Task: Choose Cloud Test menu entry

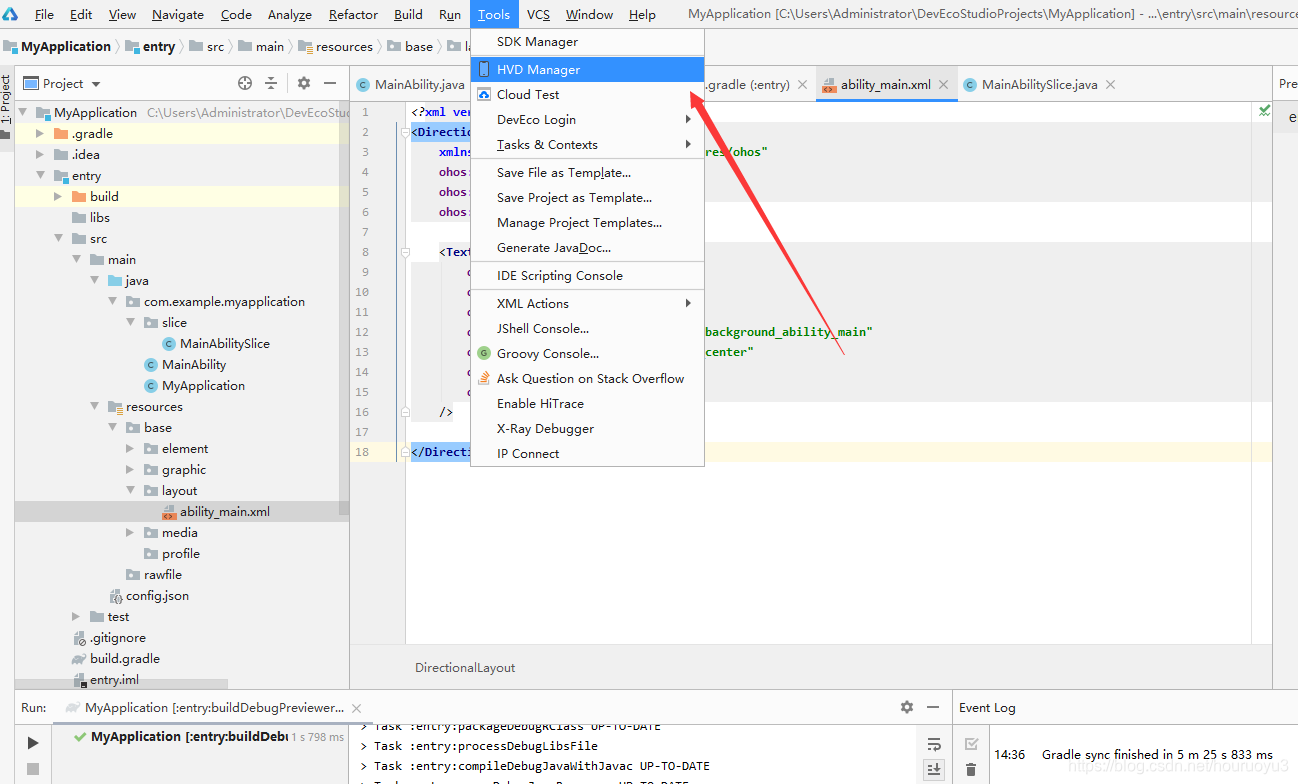Action: tap(587, 94)
